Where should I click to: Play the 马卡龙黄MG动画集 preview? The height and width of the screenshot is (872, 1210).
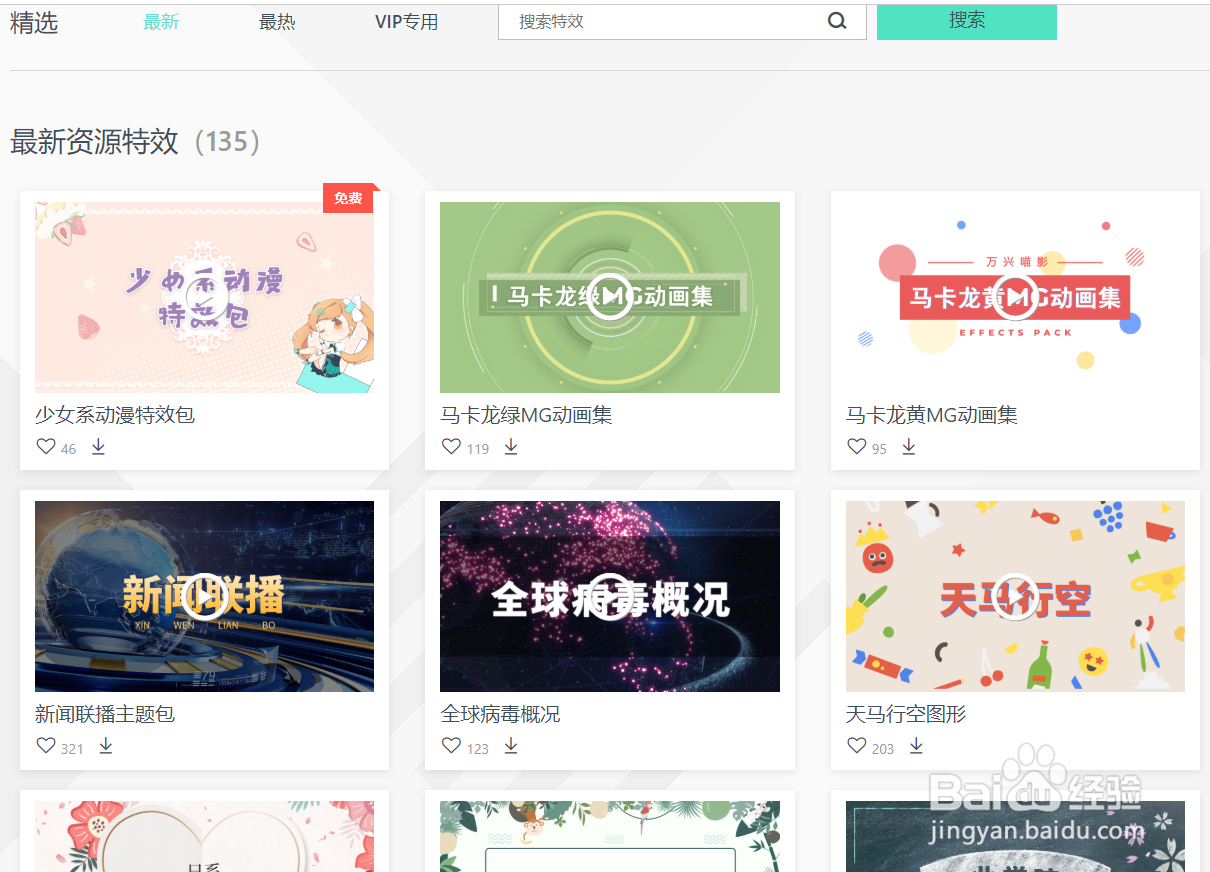(1015, 297)
